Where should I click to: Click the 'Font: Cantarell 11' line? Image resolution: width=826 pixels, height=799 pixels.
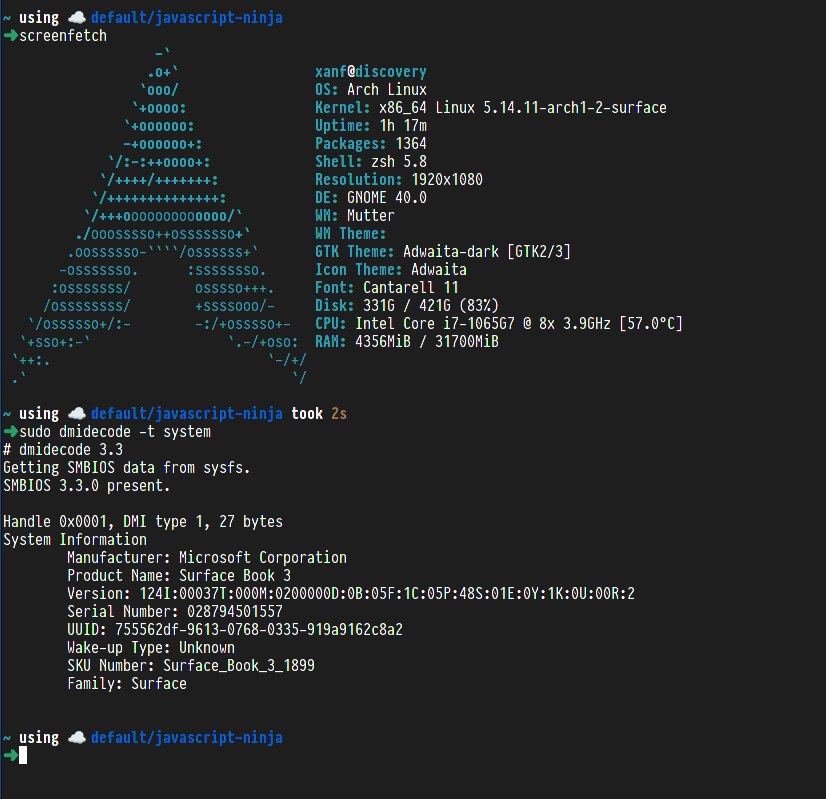(x=387, y=288)
